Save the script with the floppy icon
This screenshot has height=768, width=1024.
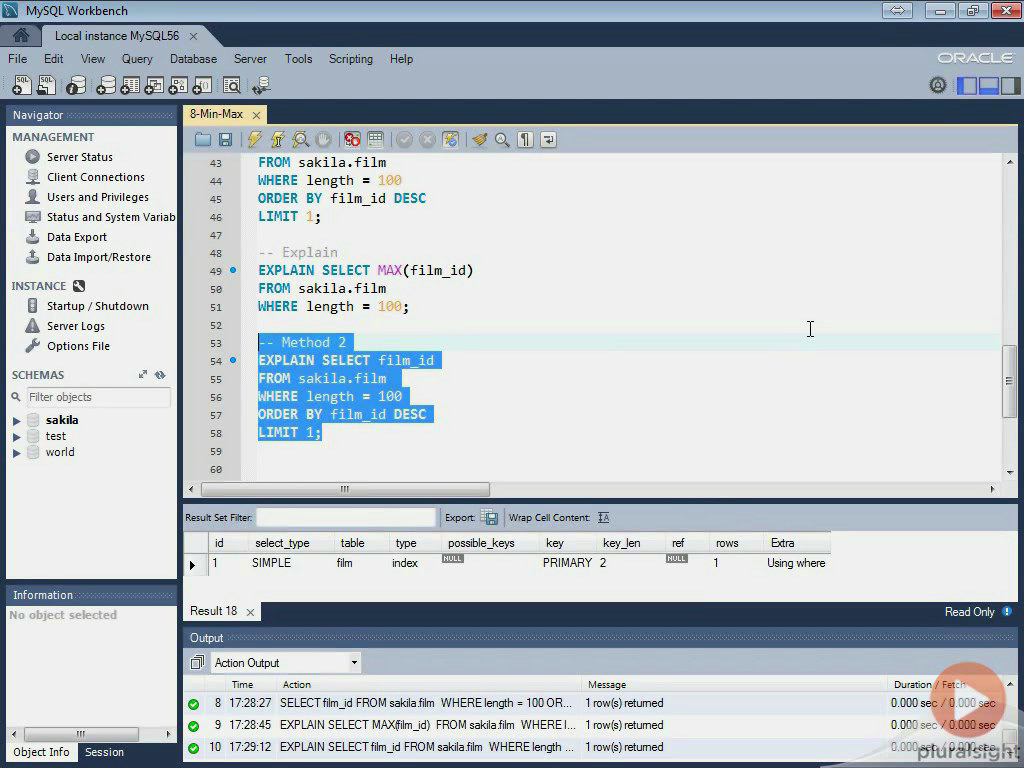click(225, 139)
